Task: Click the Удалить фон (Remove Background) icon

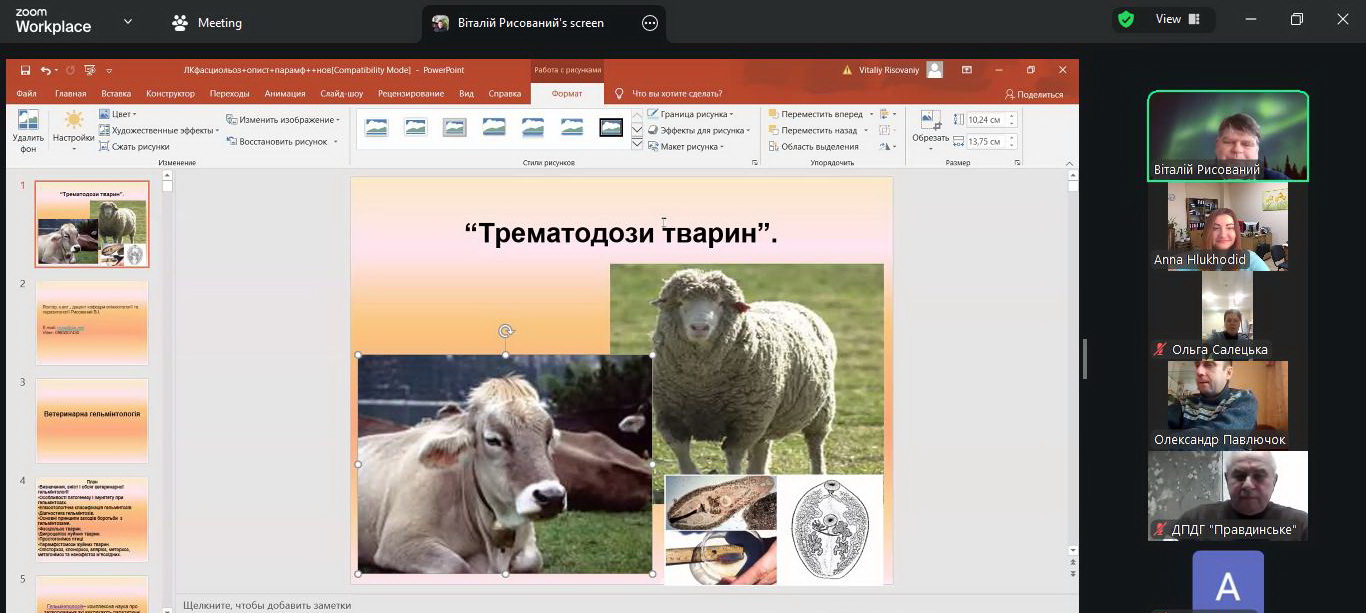Action: tap(28, 122)
